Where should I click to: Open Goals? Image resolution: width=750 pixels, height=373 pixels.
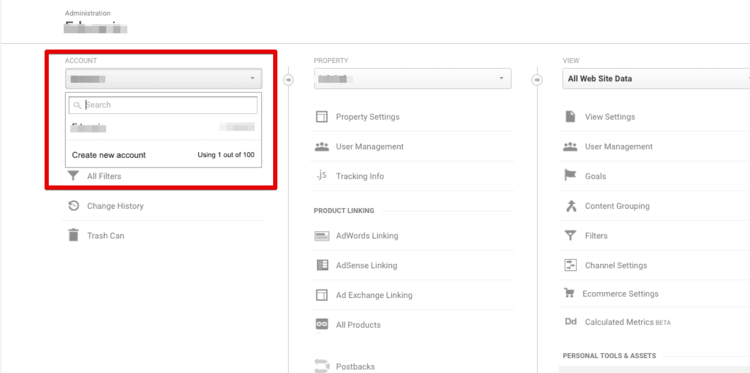pyautogui.click(x=596, y=176)
